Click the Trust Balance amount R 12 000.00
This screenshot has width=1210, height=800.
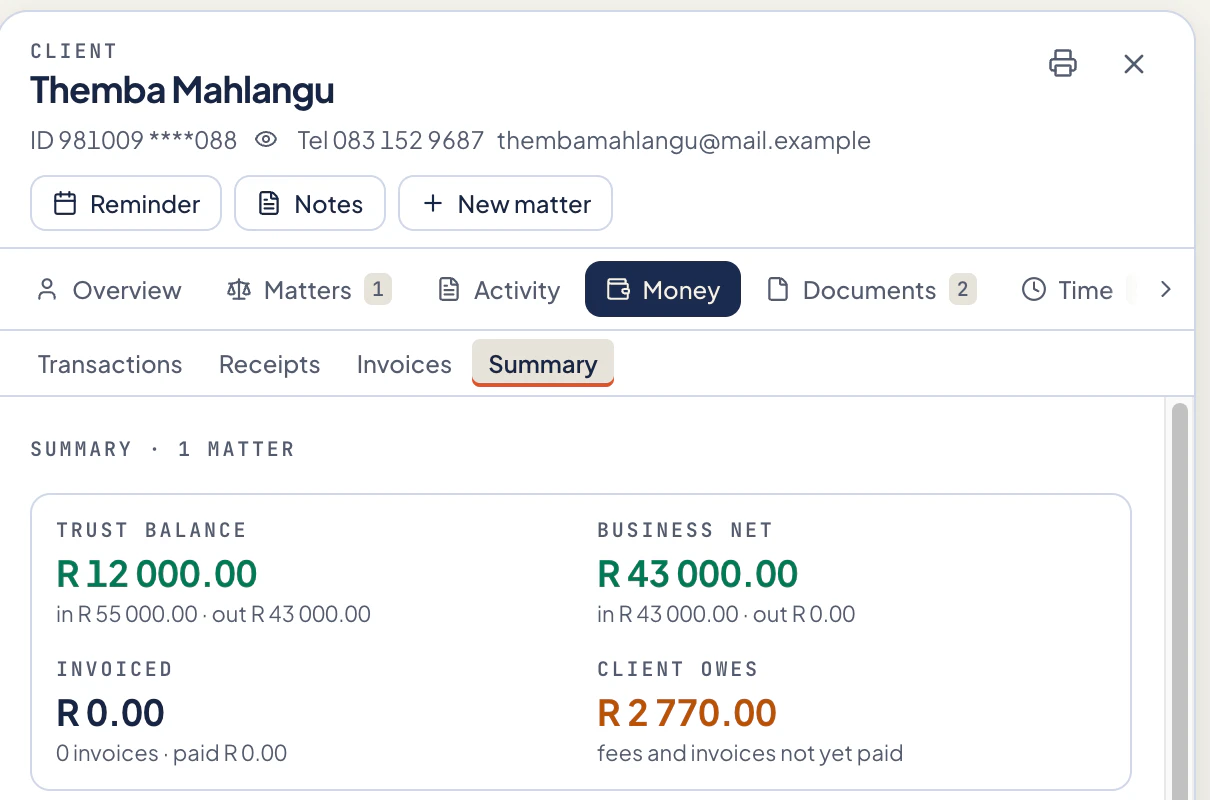[x=157, y=574]
